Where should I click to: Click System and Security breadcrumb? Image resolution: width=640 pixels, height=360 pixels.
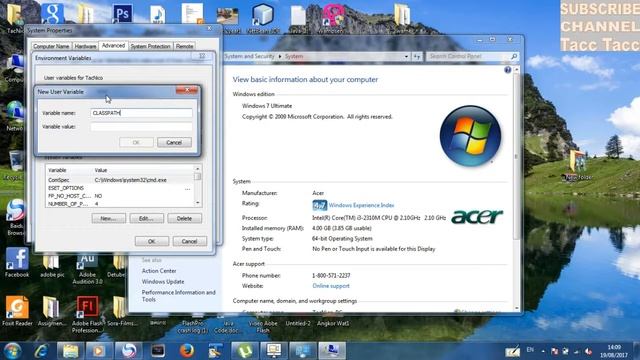[x=249, y=56]
